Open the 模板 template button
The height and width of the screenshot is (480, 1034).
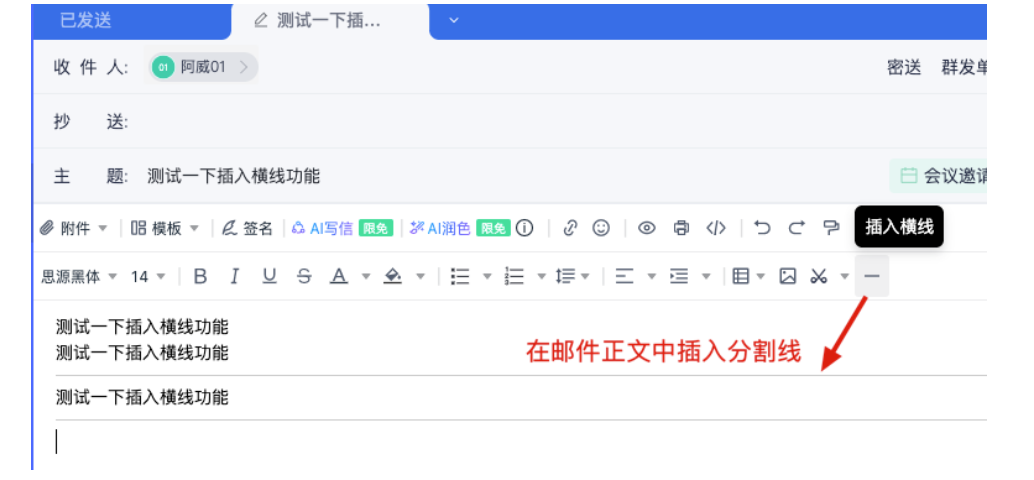click(156, 228)
